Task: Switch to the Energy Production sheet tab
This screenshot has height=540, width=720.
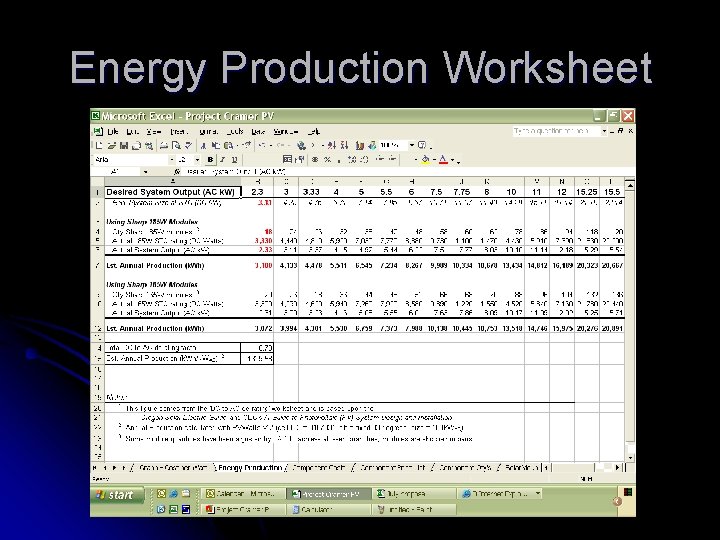Action: pos(249,467)
